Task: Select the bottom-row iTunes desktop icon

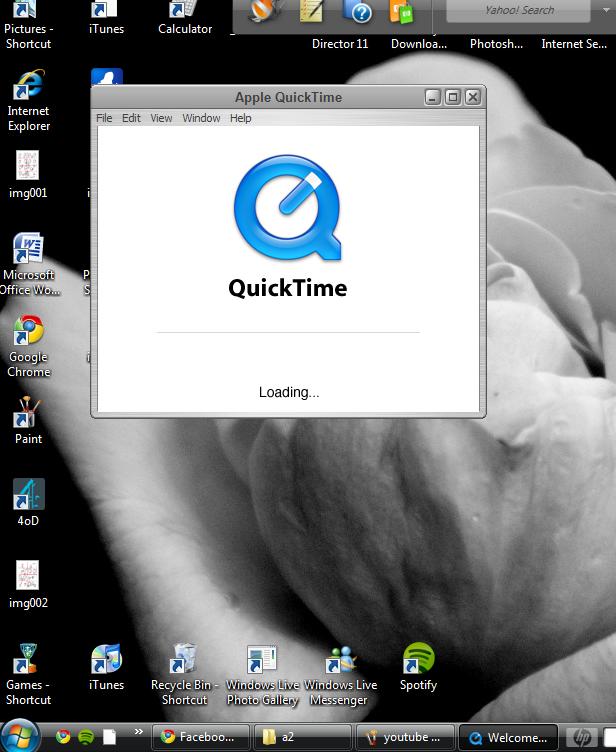Action: (107, 667)
